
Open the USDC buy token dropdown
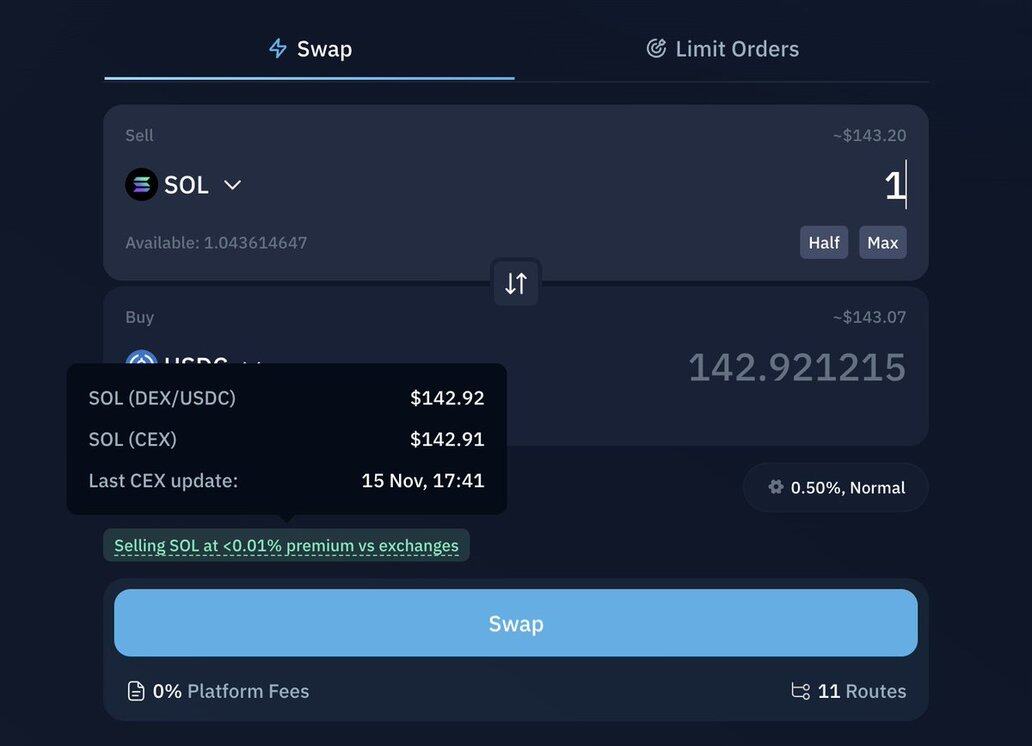(x=252, y=362)
